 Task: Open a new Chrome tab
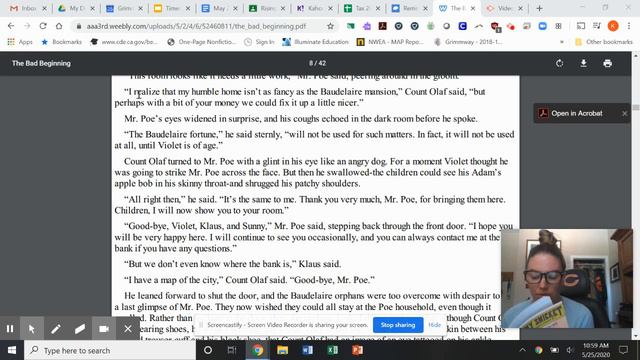[539, 8]
